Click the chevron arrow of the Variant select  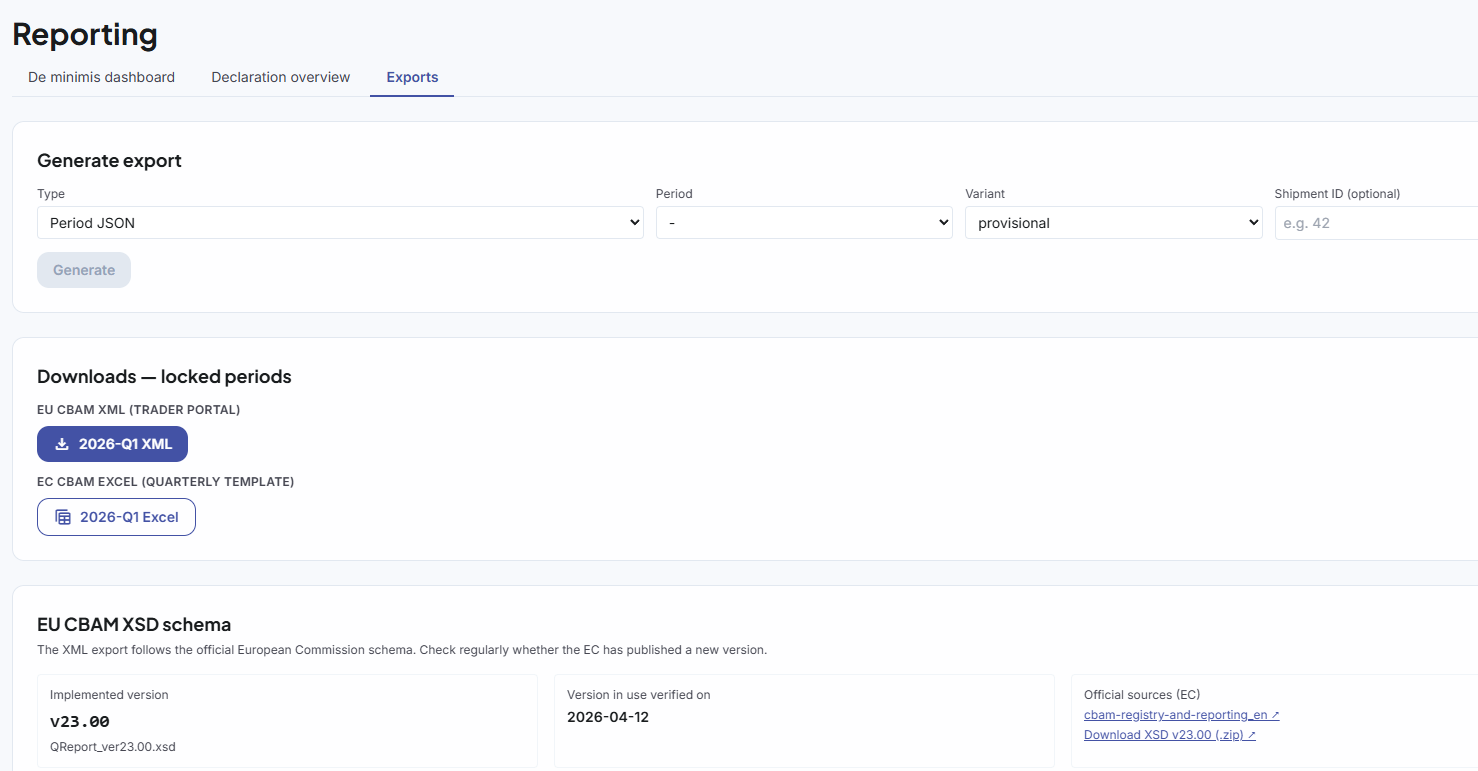point(1252,223)
